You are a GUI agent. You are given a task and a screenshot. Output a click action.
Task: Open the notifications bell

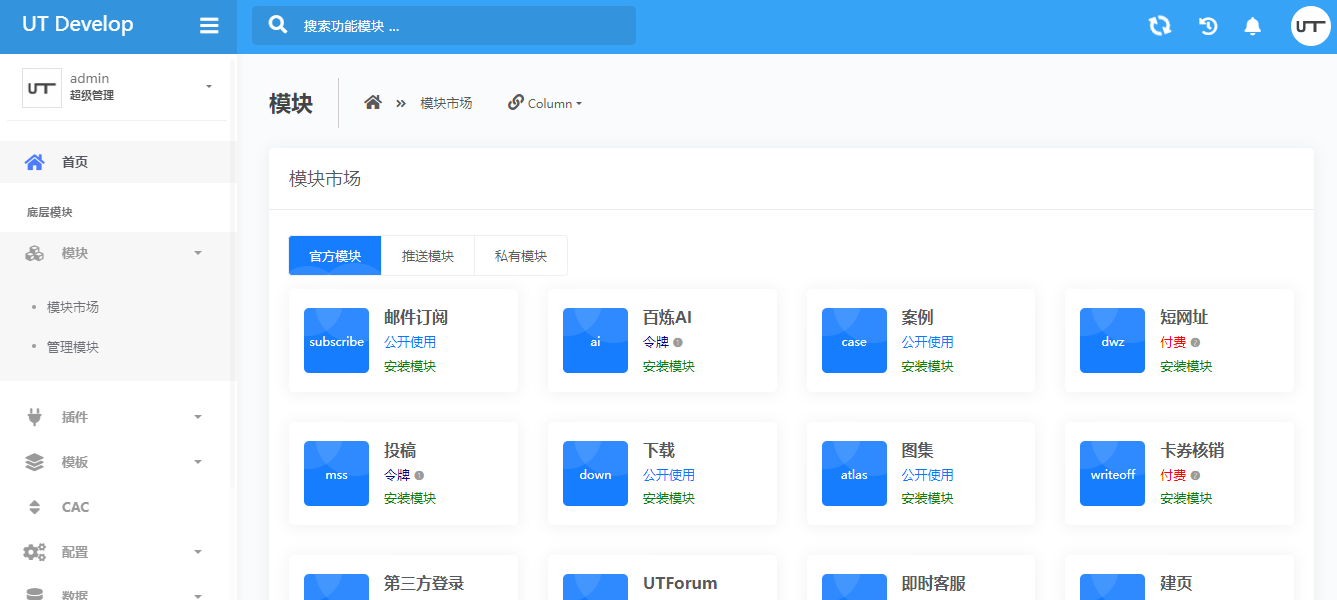pyautogui.click(x=1252, y=26)
